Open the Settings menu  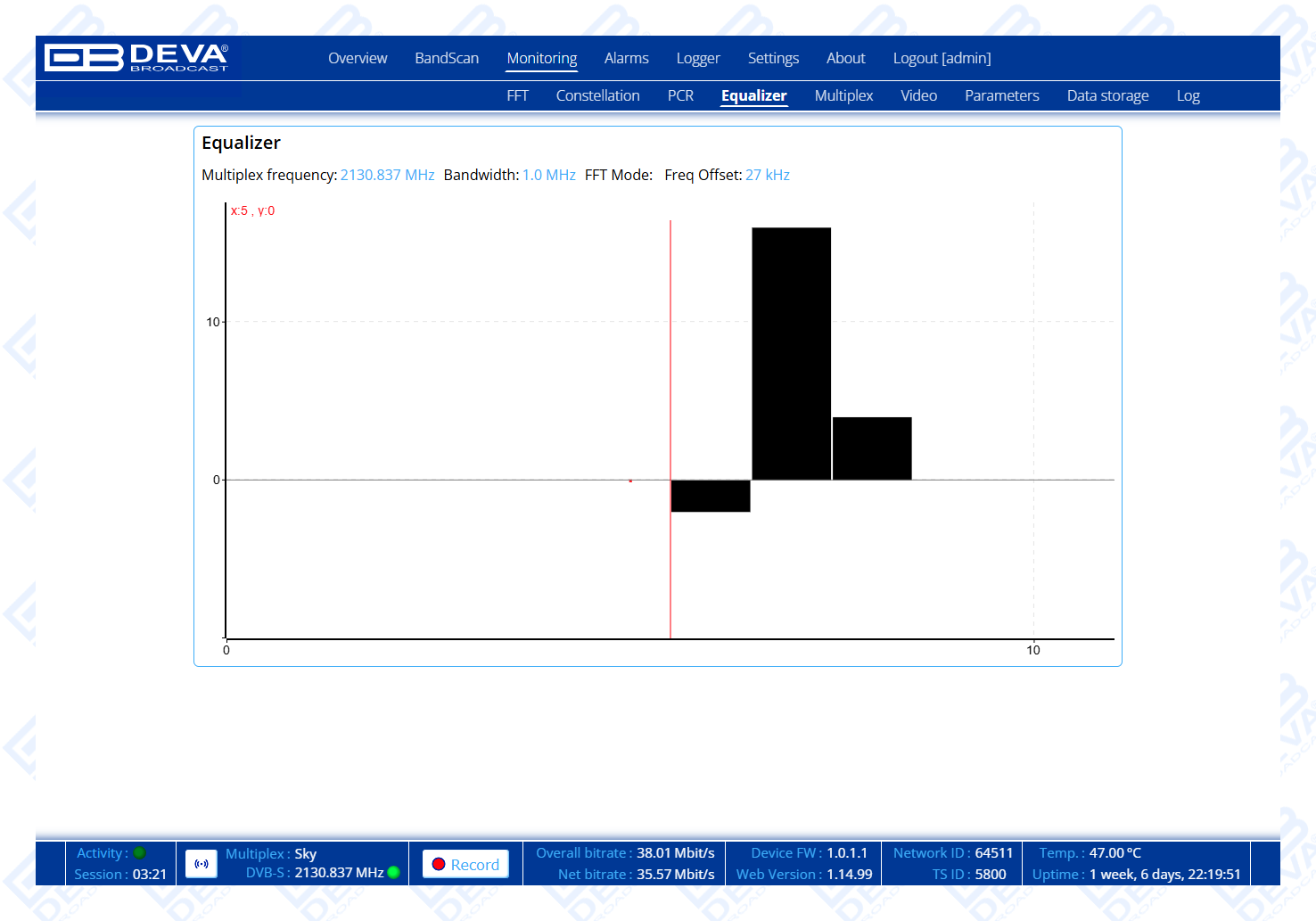pyautogui.click(x=773, y=59)
